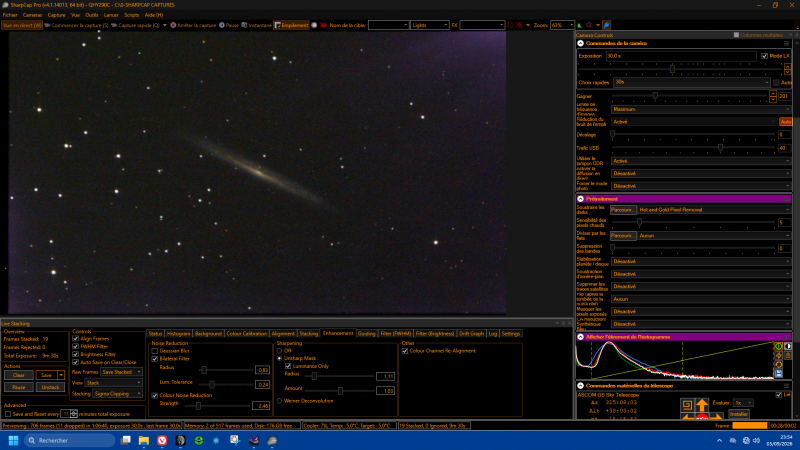
Task: Click the telescope spiral search icon
Action: [687, 405]
